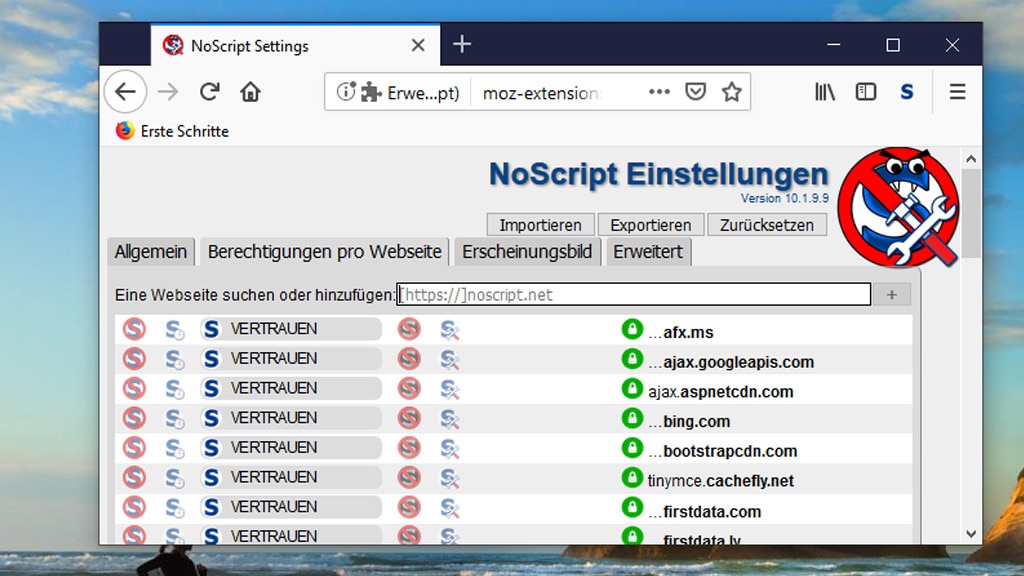Go back with the browser back arrow
Viewport: 1024px width, 576px height.
point(125,92)
